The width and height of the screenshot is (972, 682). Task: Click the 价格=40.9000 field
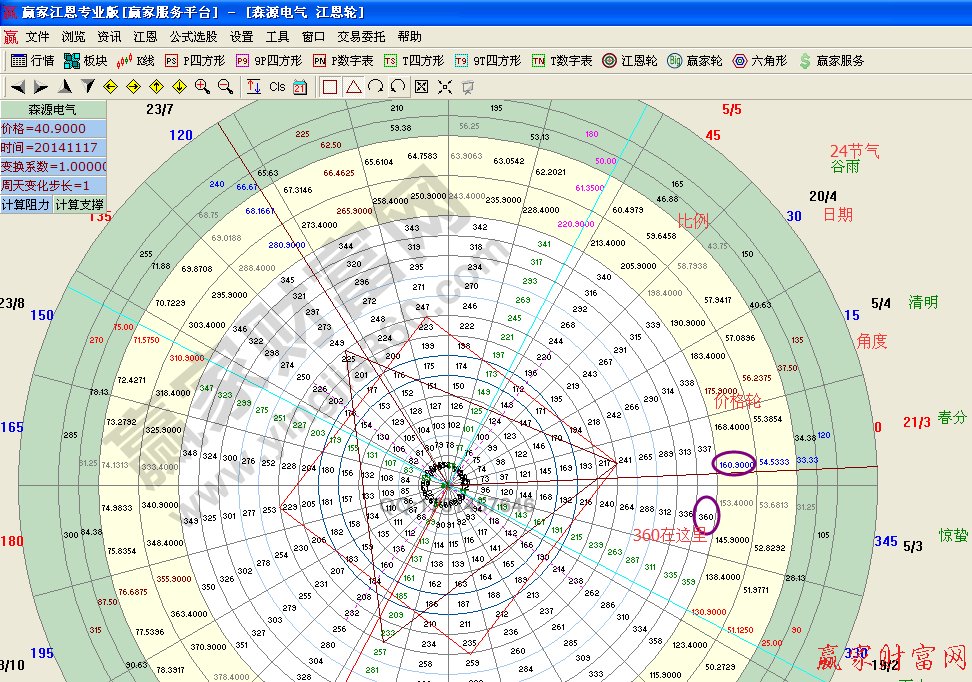pyautogui.click(x=52, y=129)
